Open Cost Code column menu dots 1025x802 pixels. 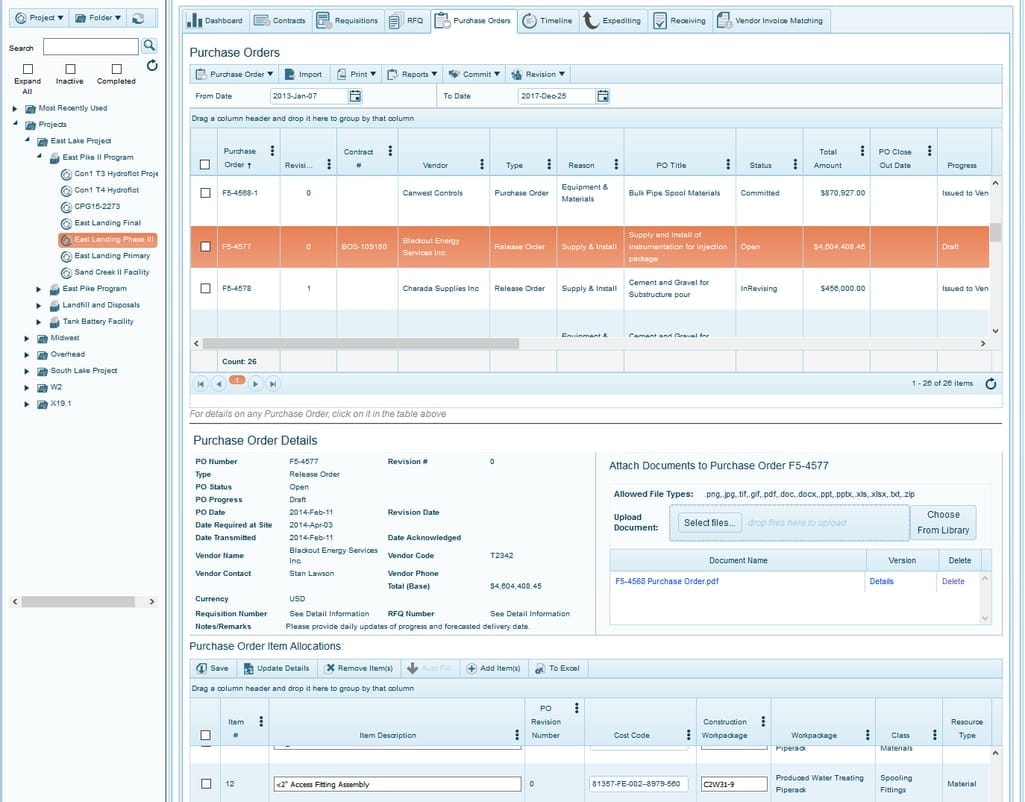pyautogui.click(x=688, y=735)
